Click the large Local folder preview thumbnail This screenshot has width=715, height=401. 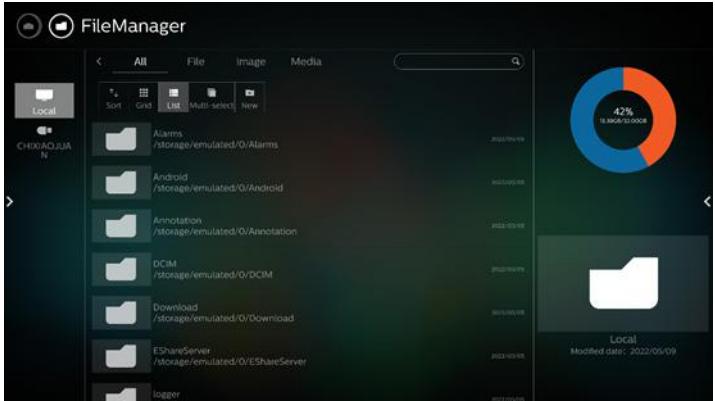[623, 283]
